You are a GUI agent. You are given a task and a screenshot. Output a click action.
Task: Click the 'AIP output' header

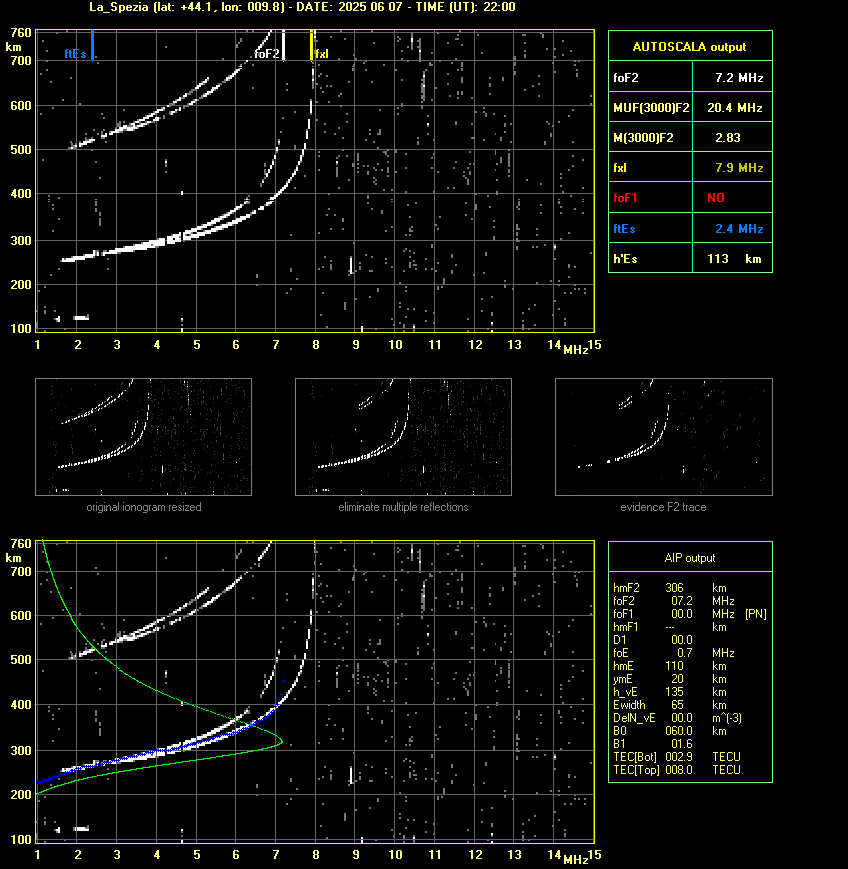coord(690,558)
